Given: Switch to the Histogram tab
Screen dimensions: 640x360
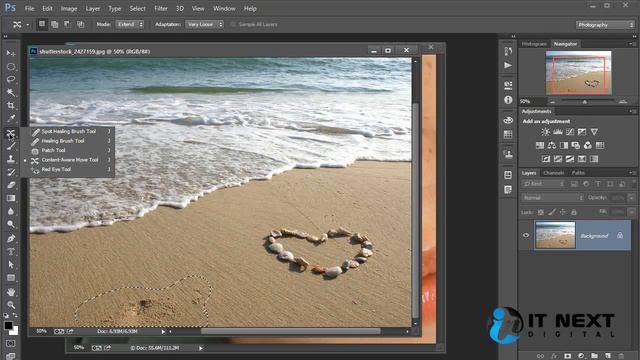Looking at the screenshot, I should 534,44.
